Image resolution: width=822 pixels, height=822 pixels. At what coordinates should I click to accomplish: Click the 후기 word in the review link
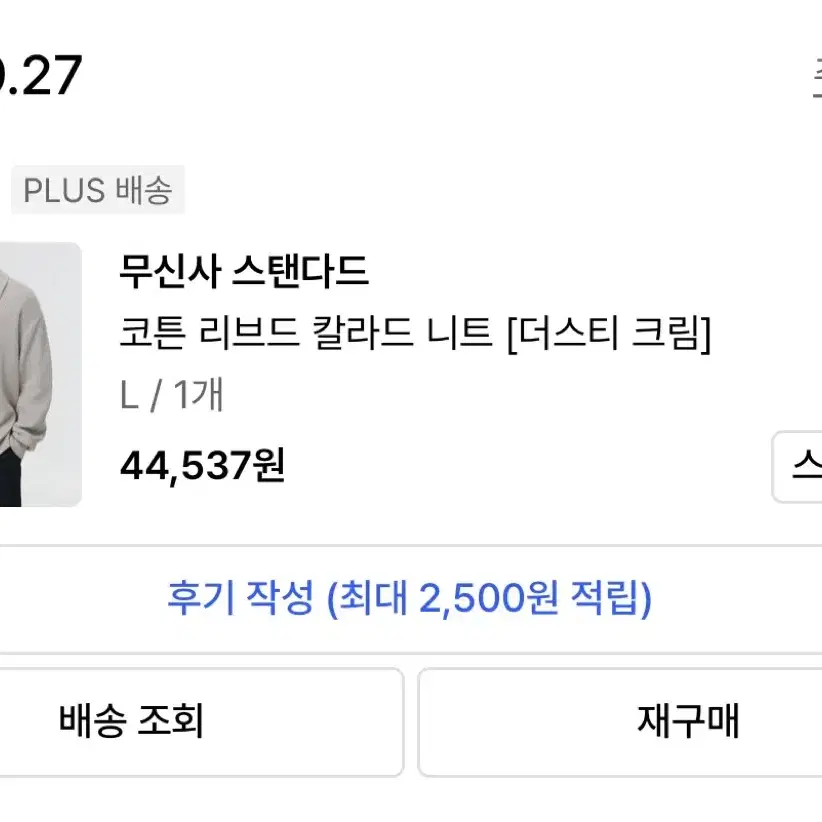(201, 598)
